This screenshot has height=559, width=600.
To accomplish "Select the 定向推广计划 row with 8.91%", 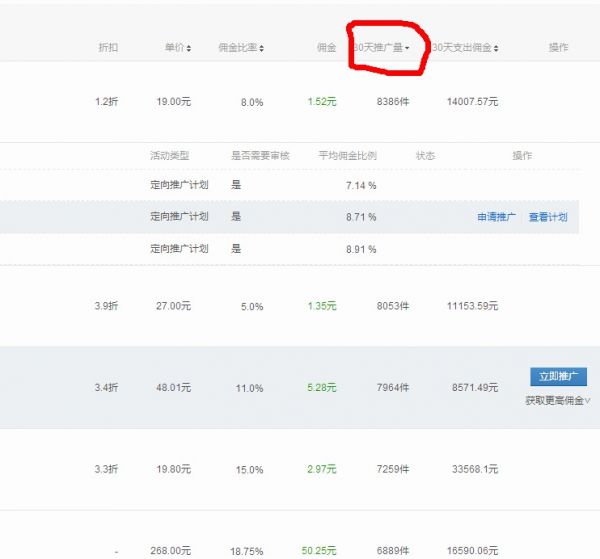I will (x=179, y=248).
